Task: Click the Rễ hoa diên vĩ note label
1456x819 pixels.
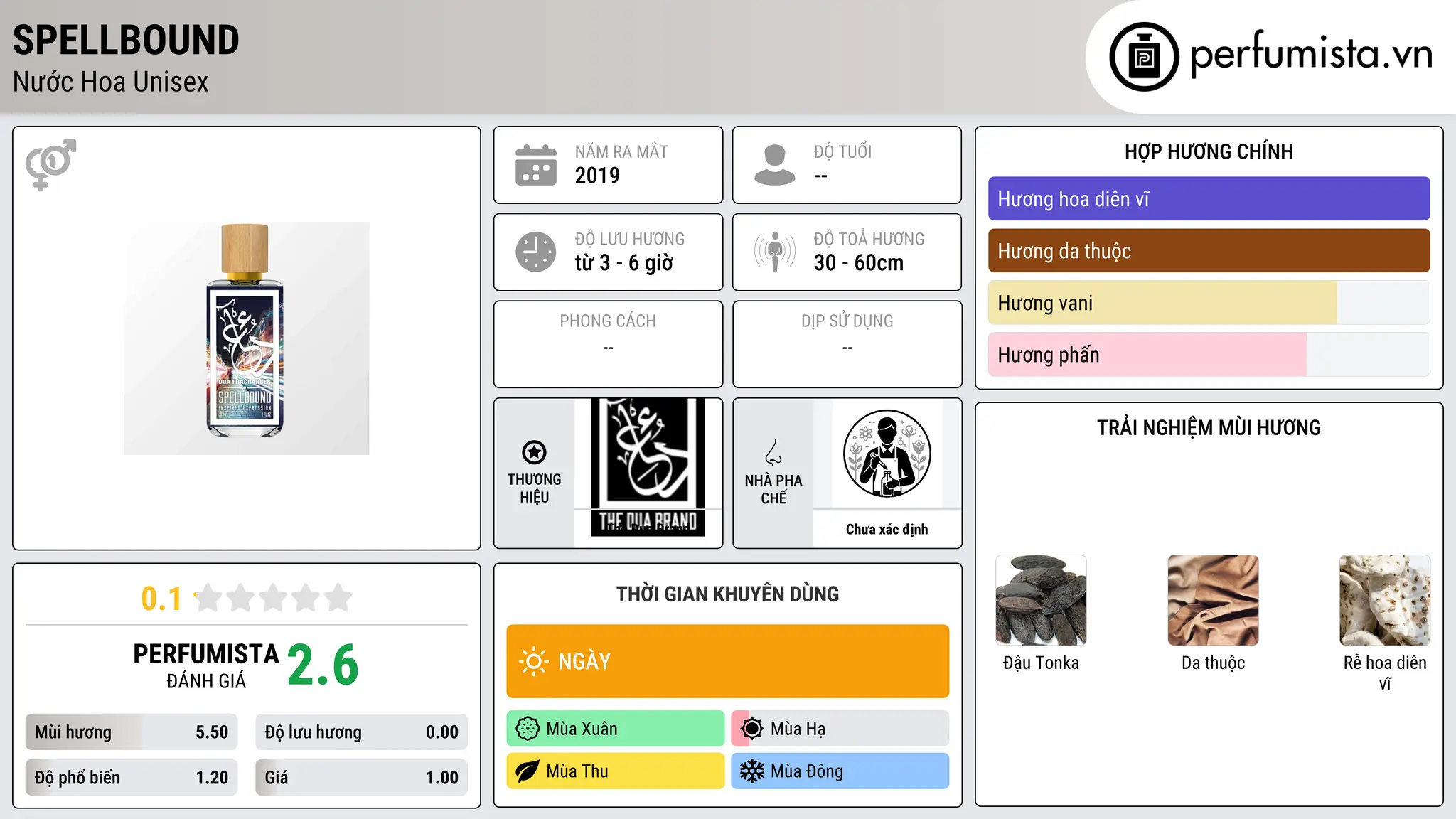Action: click(x=1385, y=673)
